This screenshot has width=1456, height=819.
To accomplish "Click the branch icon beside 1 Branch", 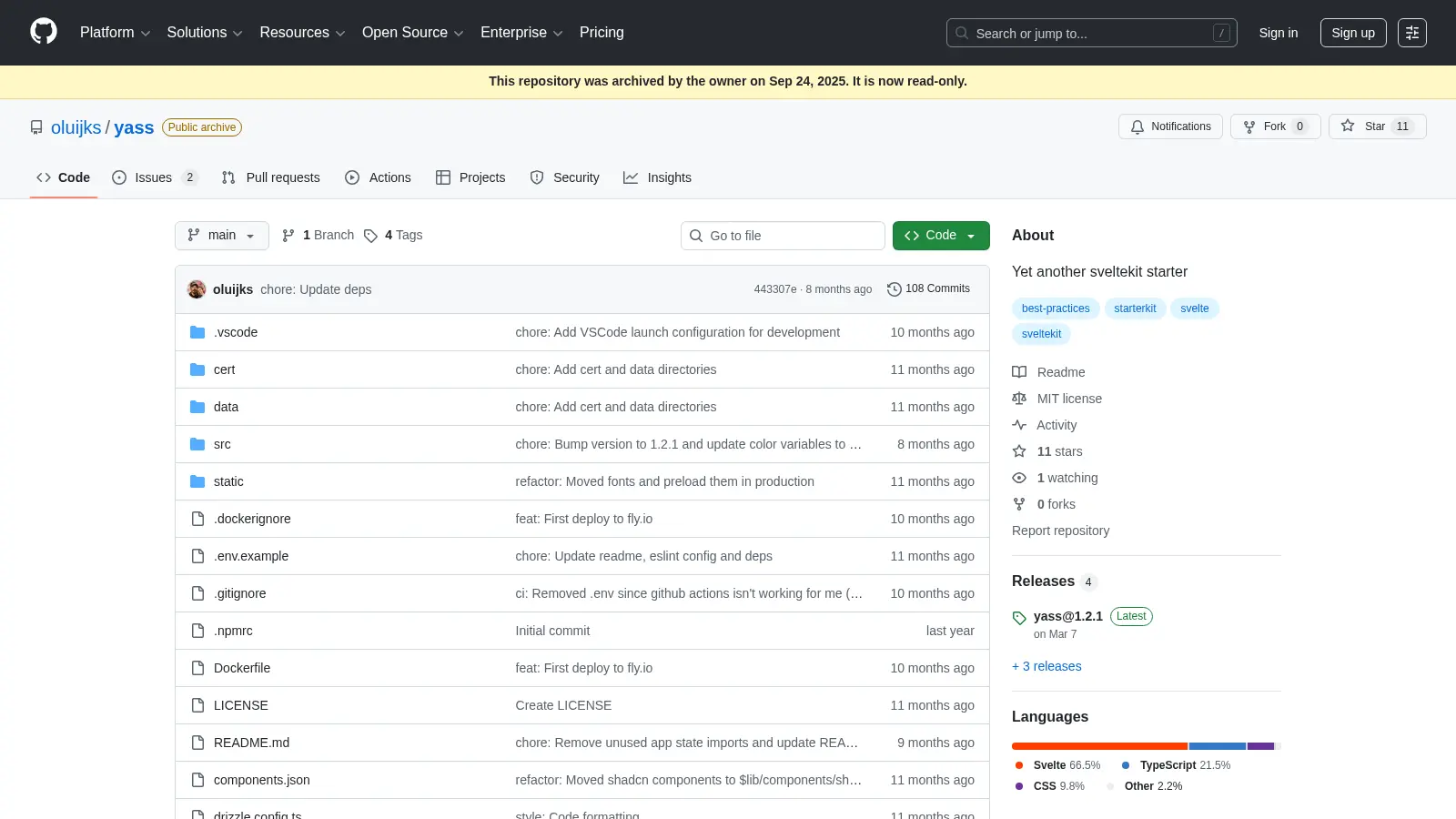I will 288,236.
